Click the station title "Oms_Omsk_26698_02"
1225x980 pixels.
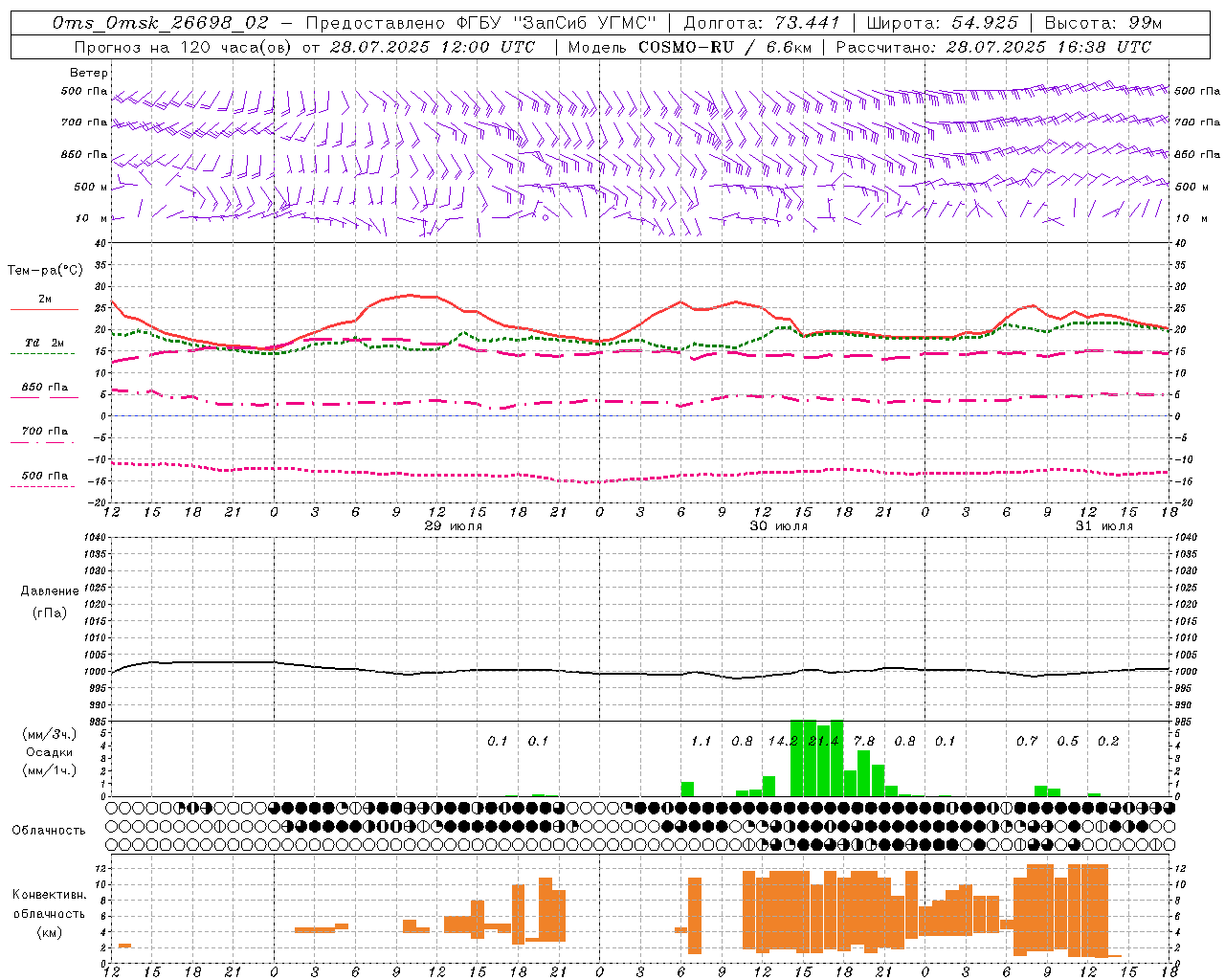(161, 23)
